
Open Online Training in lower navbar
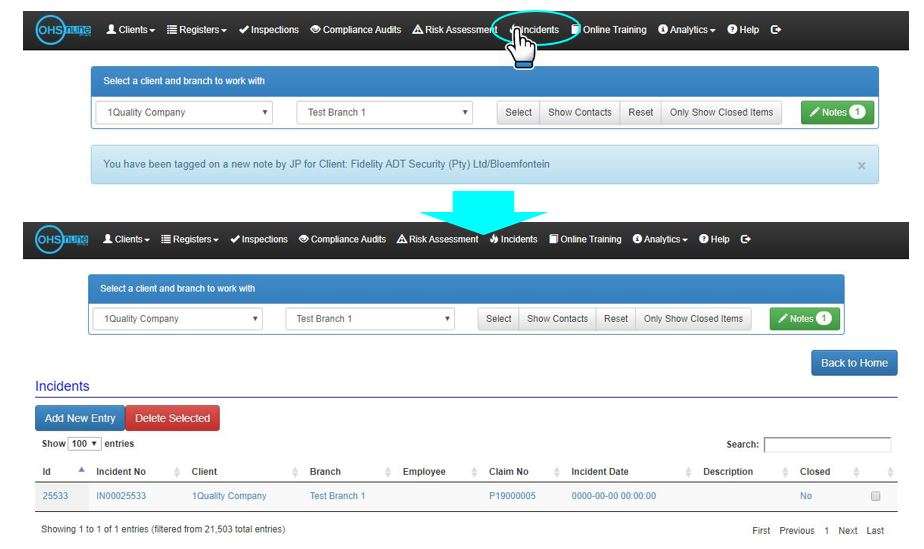click(585, 239)
